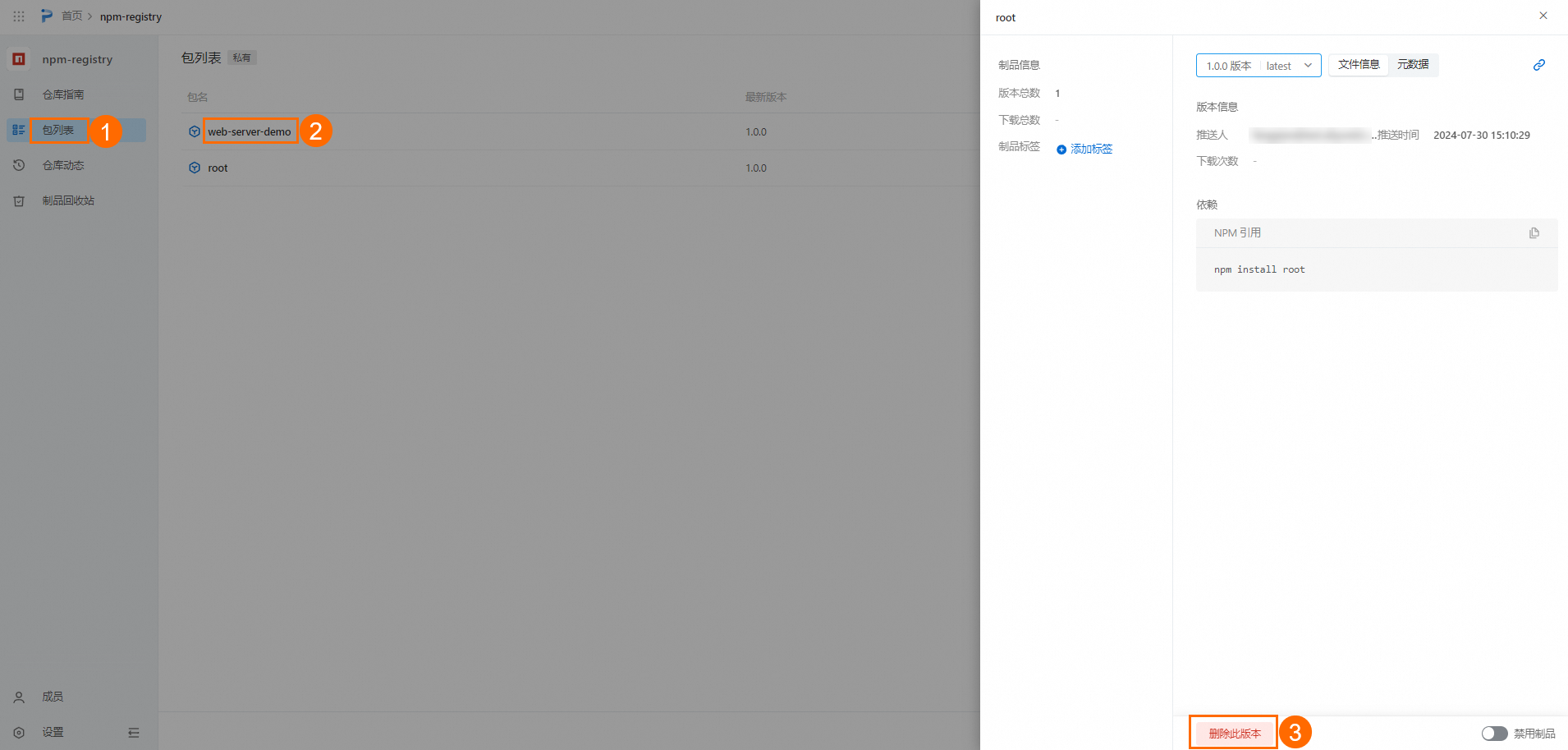The image size is (1568, 750).
Task: Click 添加标签 to add a label
Action: 1091,149
